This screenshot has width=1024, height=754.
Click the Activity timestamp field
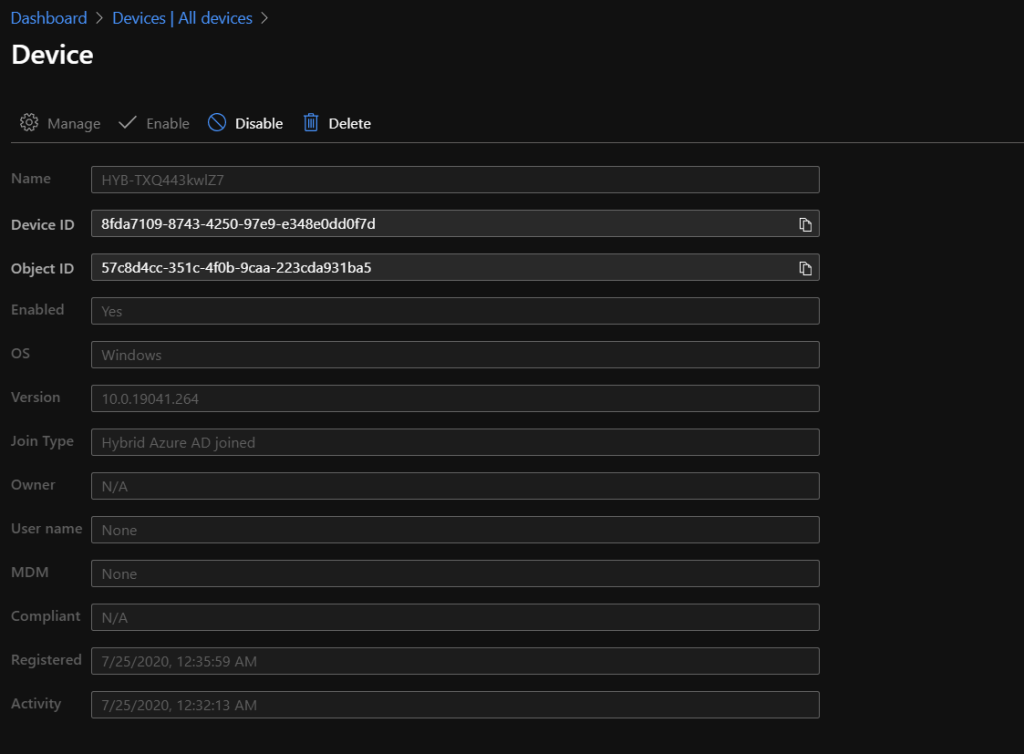coord(454,705)
